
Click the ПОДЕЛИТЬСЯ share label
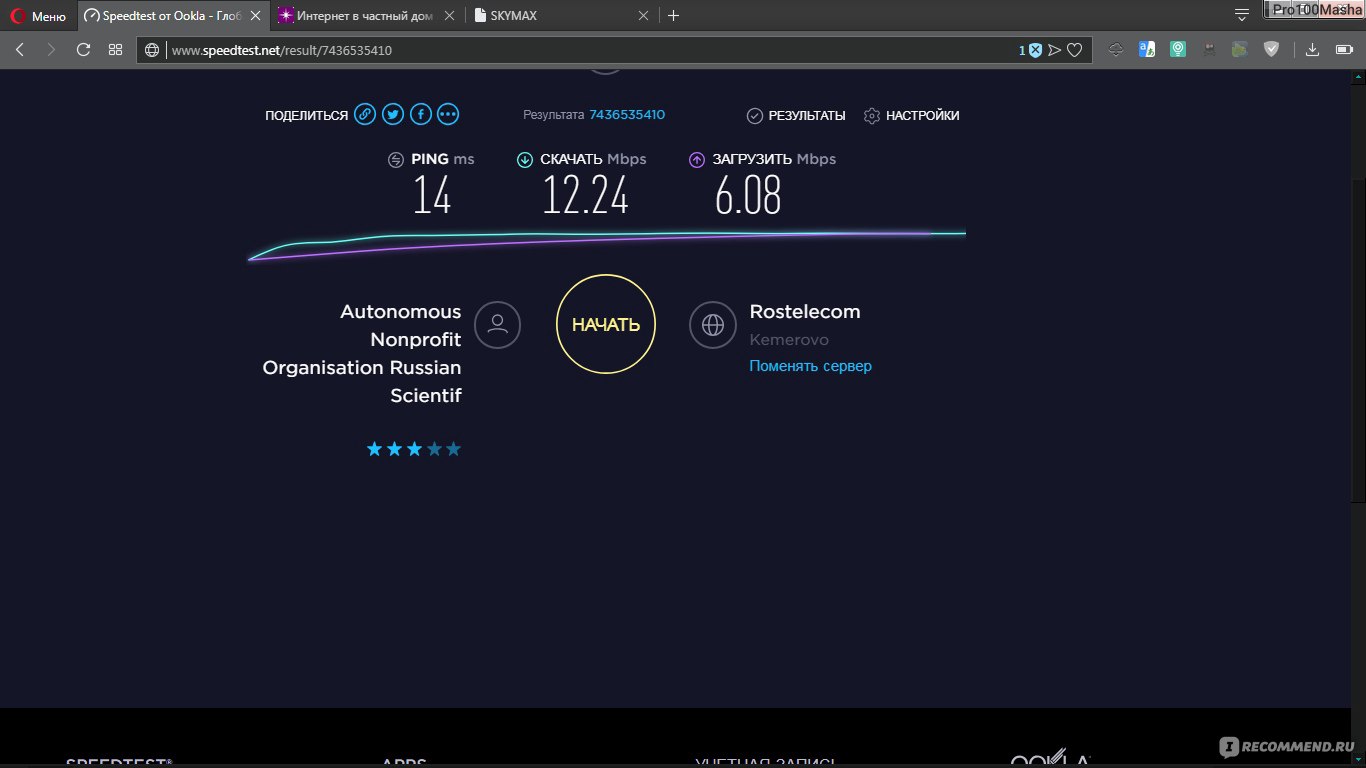coord(306,116)
